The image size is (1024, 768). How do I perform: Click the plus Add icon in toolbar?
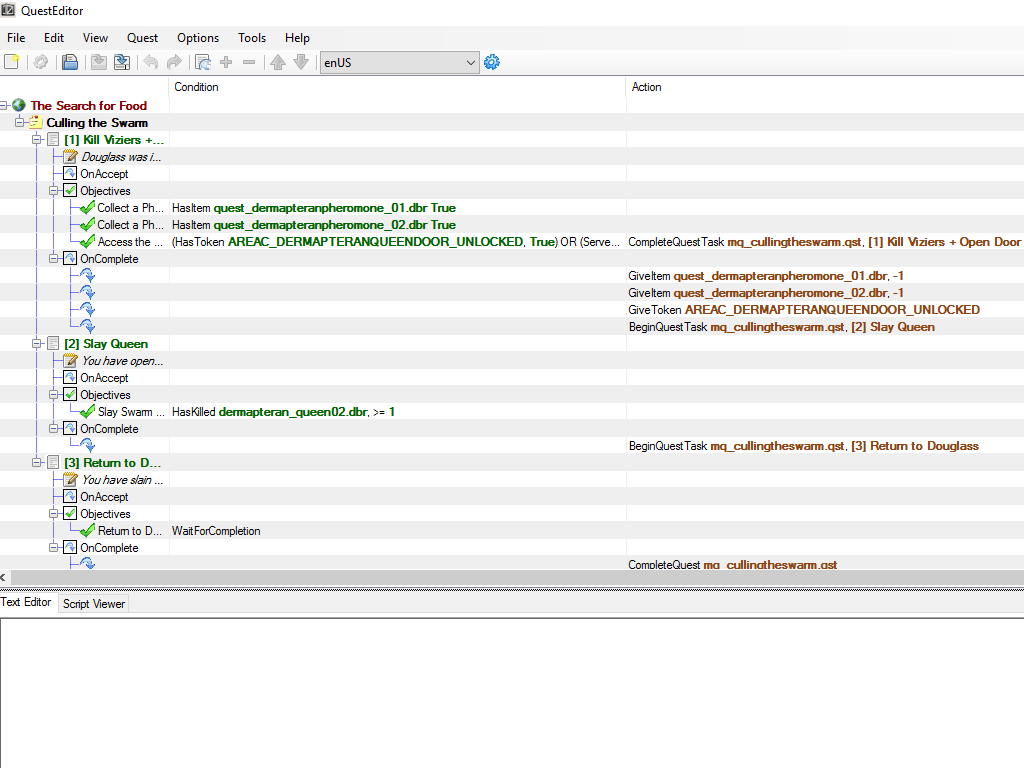226,62
